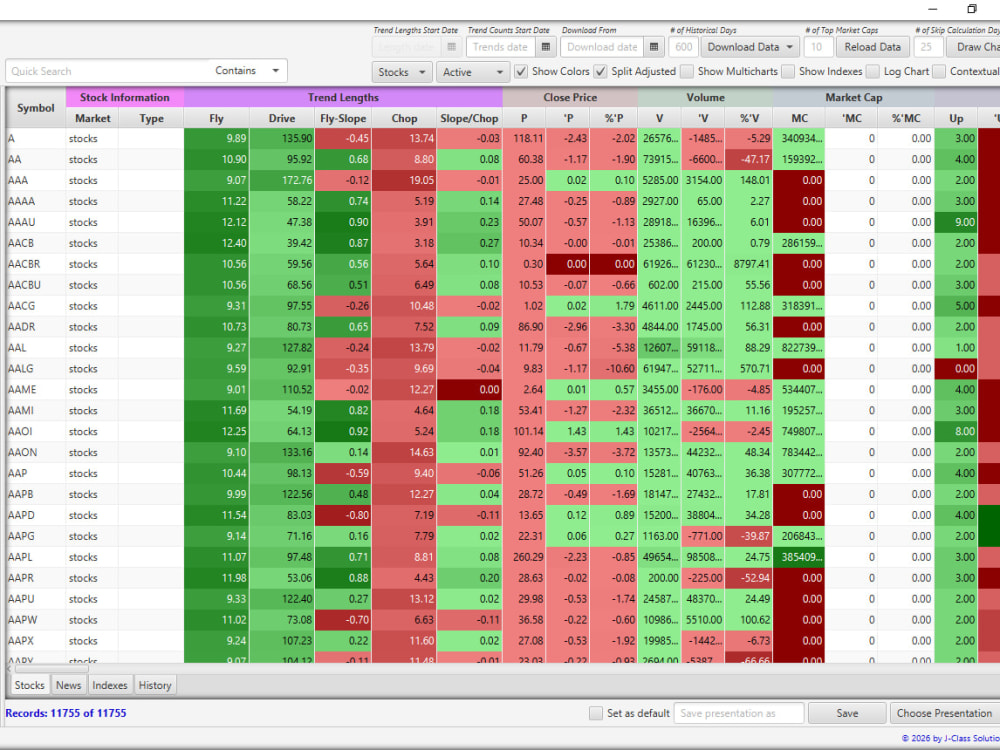
Task: Sort by the Up column header
Action: [x=956, y=118]
